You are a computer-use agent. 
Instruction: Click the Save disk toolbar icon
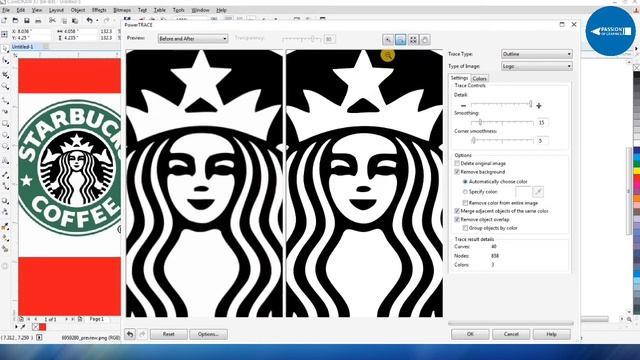(x=27, y=20)
